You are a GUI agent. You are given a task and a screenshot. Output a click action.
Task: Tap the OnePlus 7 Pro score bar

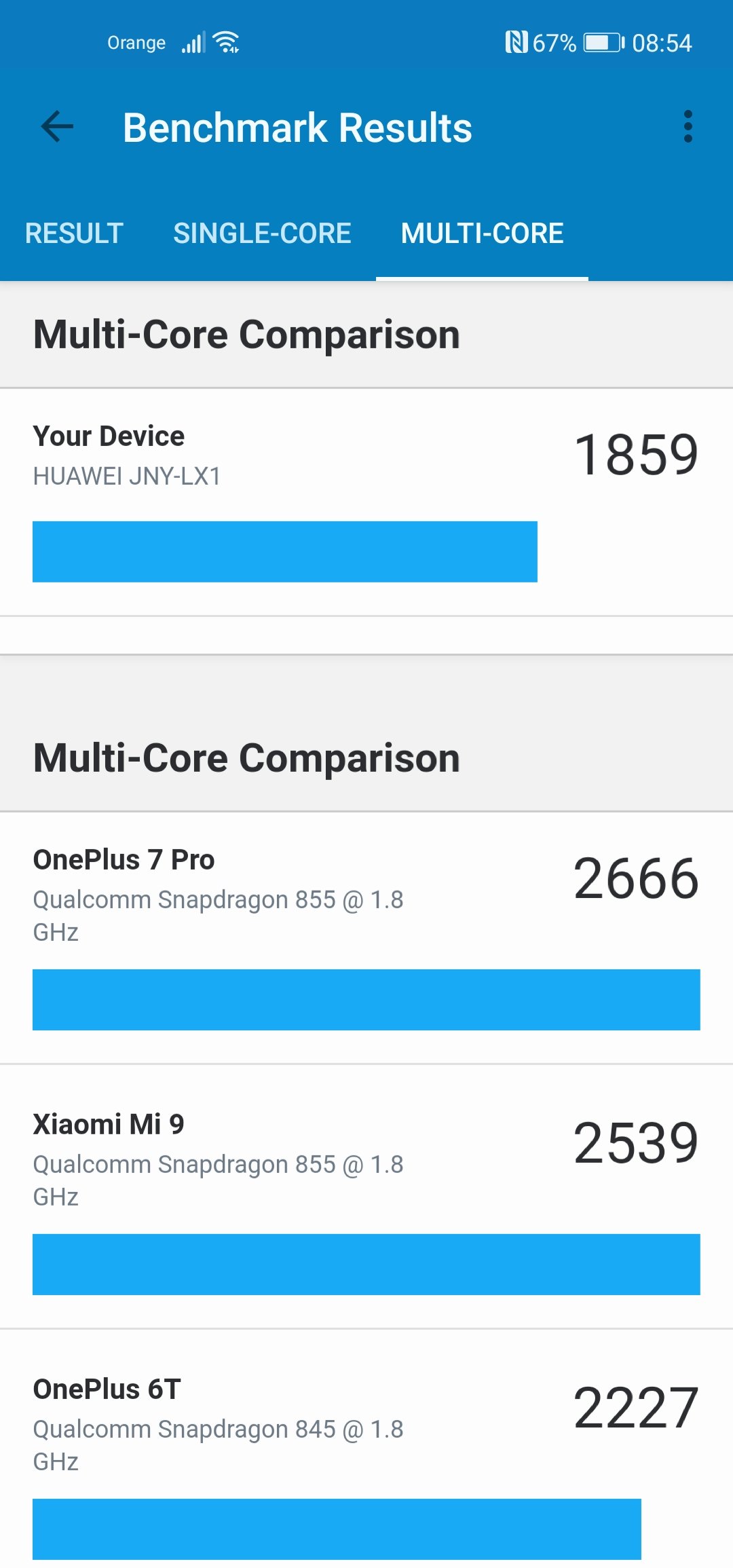pos(366,1000)
